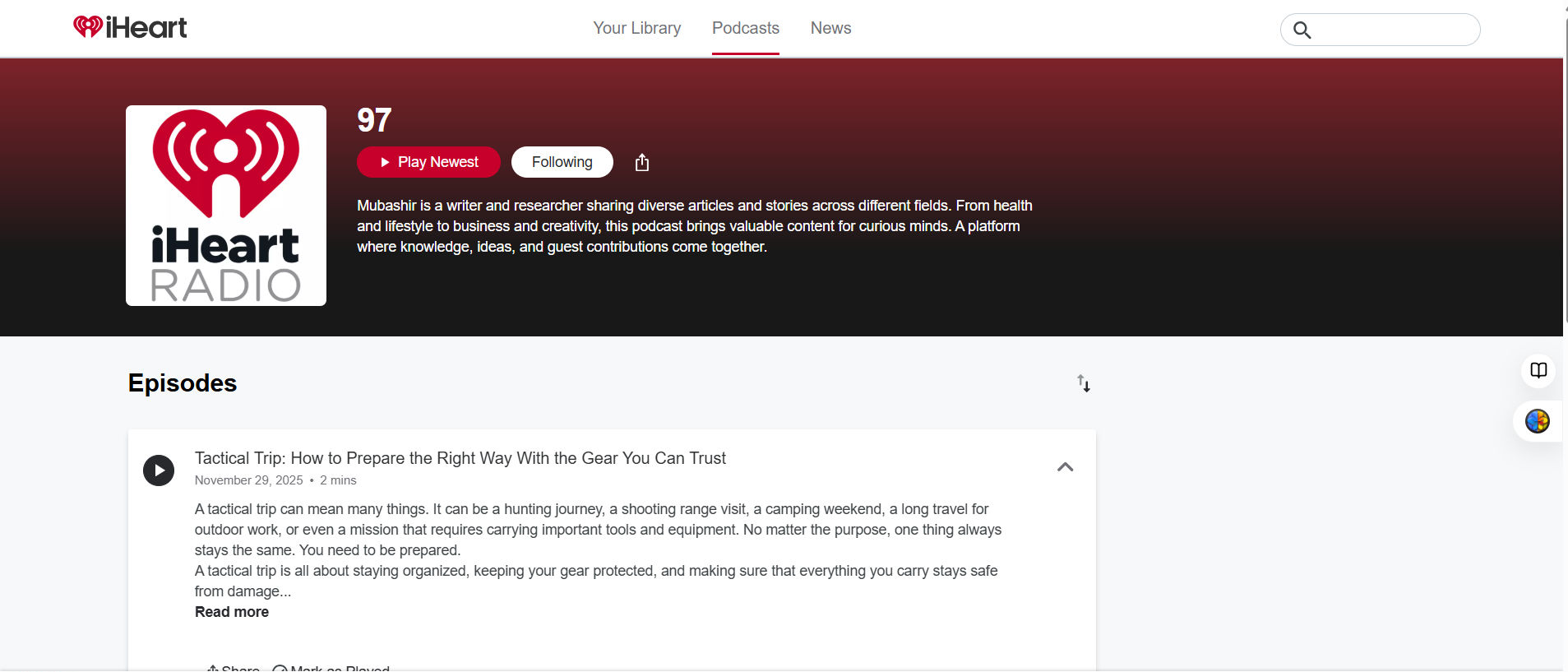Screen dimensions: 1568x672
Task: Click the iHeart Radio podcast cover art
Action: click(x=226, y=206)
